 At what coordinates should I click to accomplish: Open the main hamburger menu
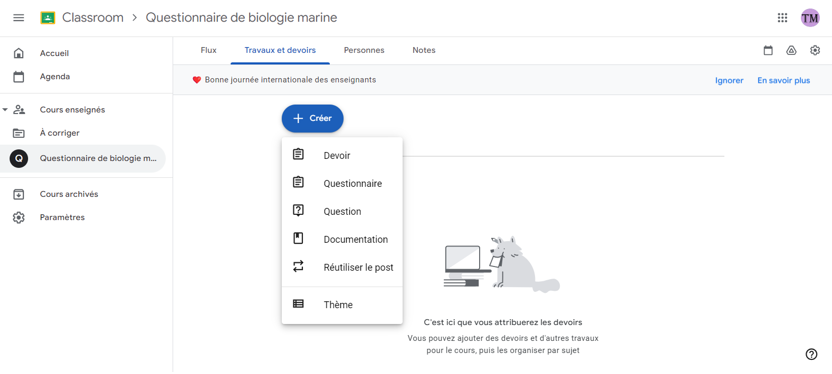(19, 18)
